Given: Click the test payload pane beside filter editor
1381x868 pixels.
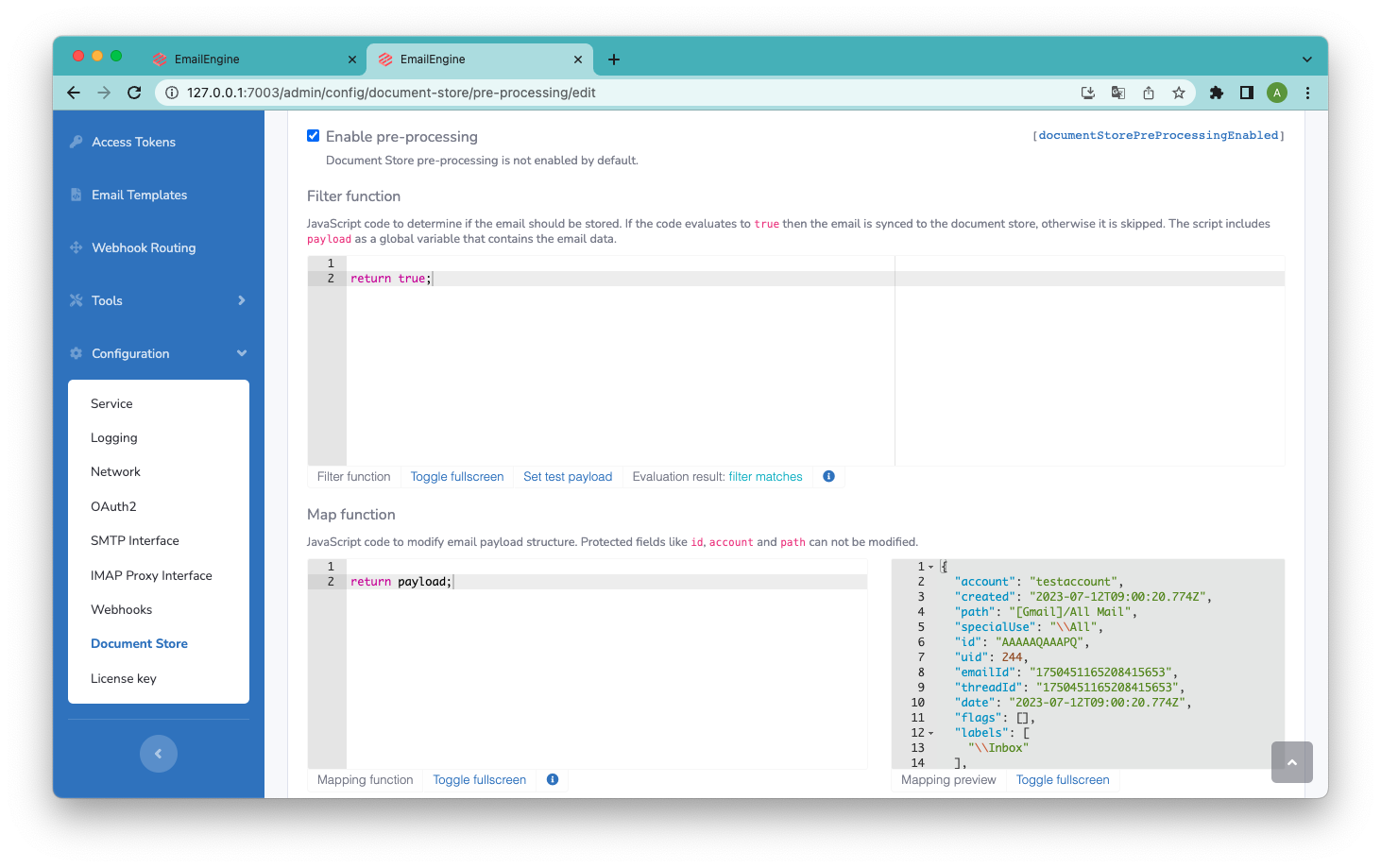Looking at the screenshot, I should click(x=1090, y=361).
